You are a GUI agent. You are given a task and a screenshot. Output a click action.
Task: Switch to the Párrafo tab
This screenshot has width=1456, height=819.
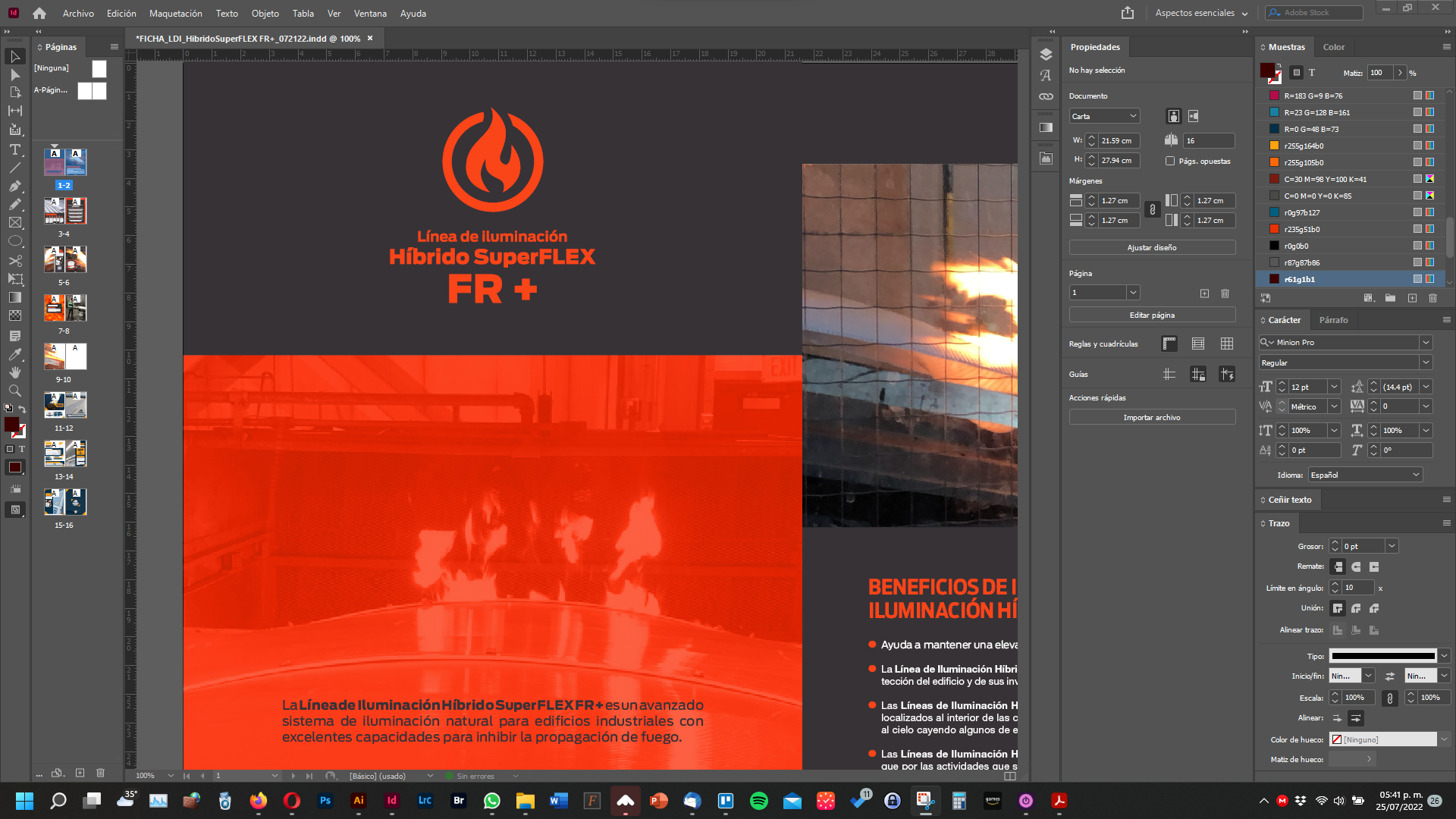point(1333,320)
